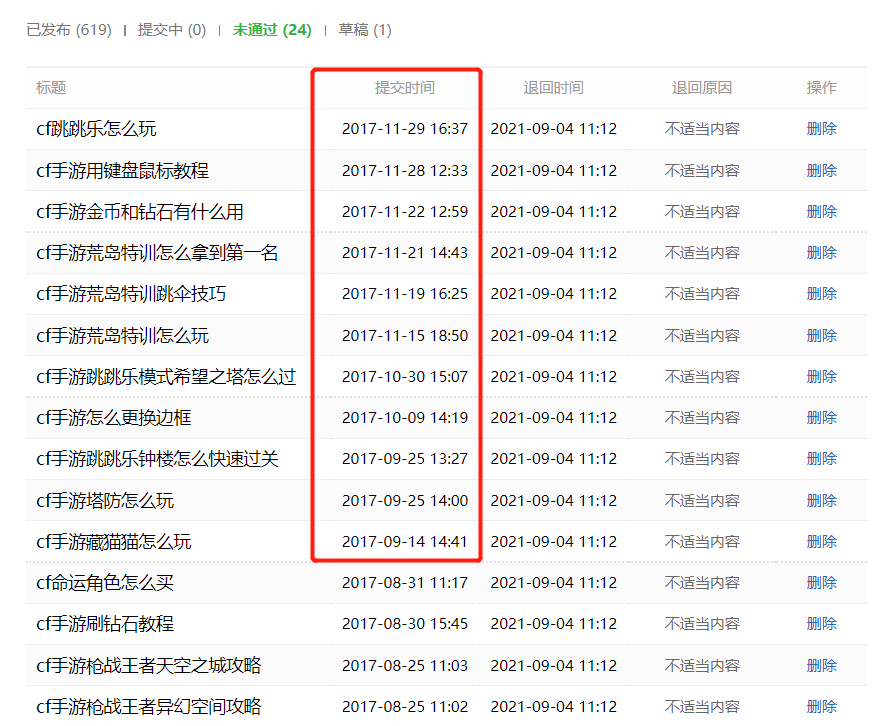Open title 'cf手游枪战王者异幻空间攻略'

148,707
